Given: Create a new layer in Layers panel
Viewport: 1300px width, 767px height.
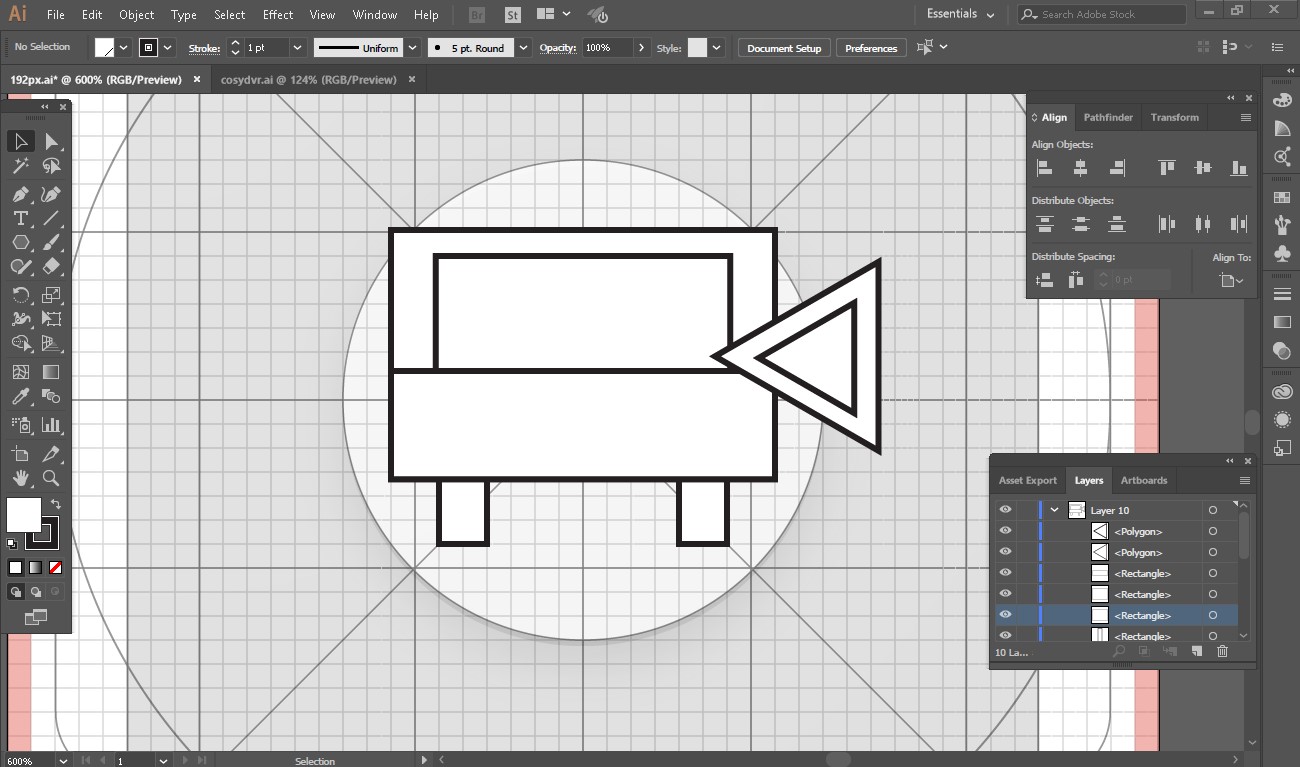Looking at the screenshot, I should pyautogui.click(x=1196, y=652).
